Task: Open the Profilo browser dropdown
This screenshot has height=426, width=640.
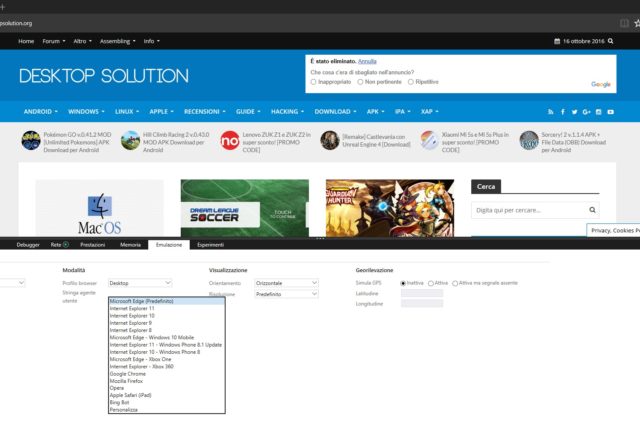Action: 140,283
